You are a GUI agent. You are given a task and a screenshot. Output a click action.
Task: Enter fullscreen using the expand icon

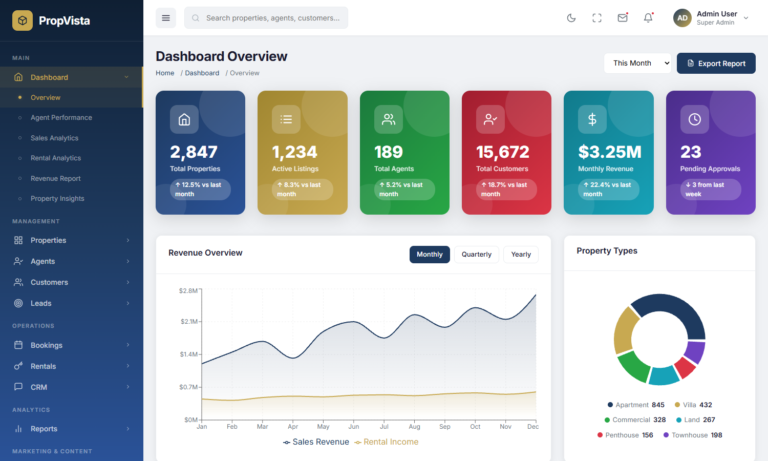[597, 18]
